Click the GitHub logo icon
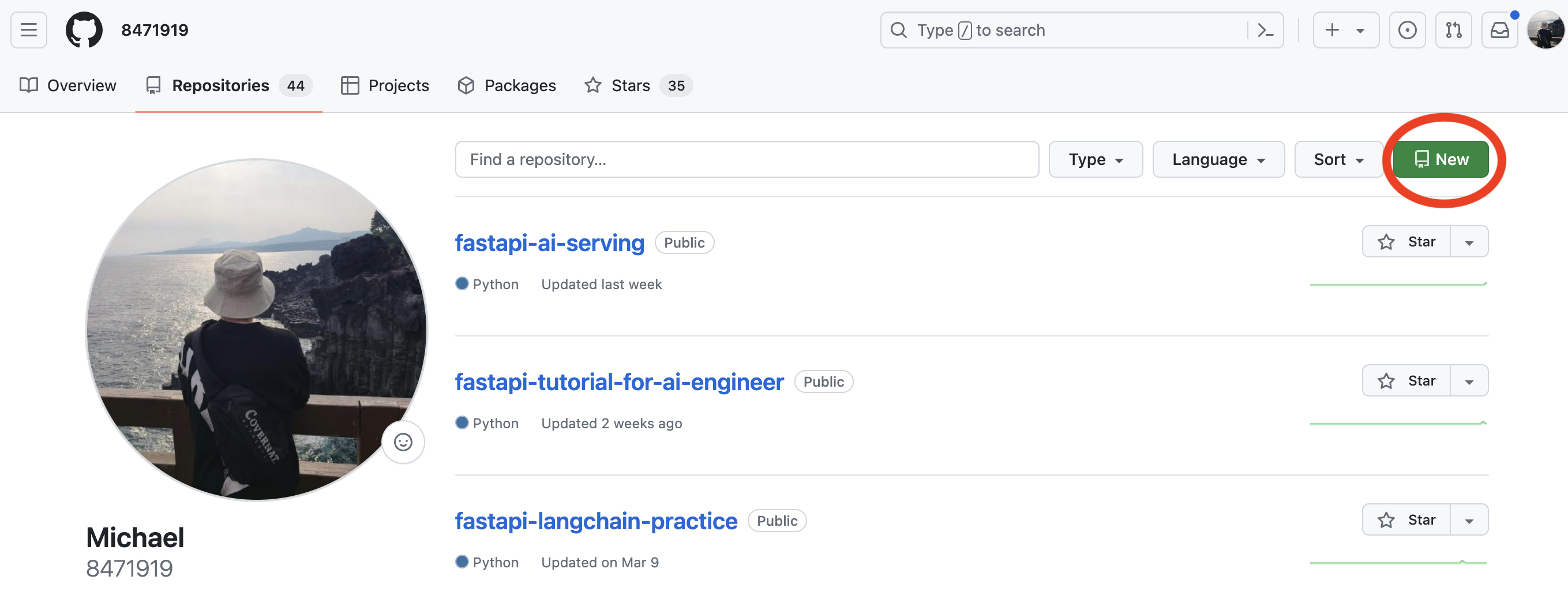This screenshot has width=1568, height=591. 84,30
